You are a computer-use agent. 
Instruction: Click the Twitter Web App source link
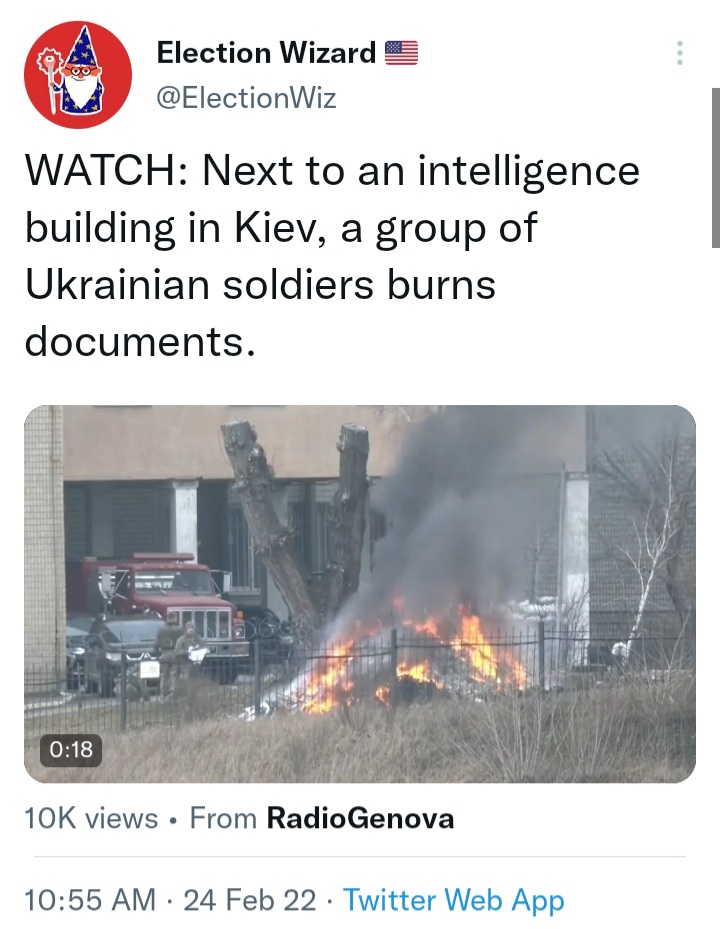click(x=453, y=900)
